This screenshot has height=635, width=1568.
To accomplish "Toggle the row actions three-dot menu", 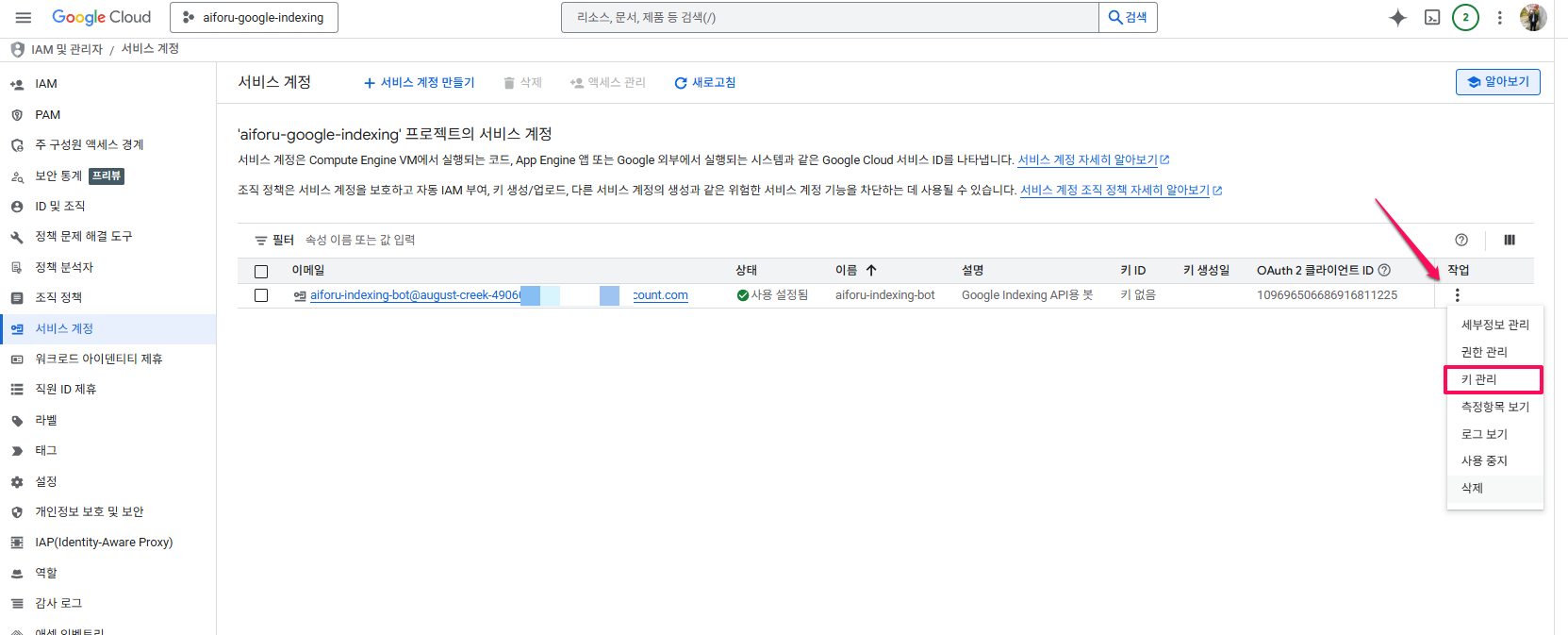I will (x=1457, y=295).
